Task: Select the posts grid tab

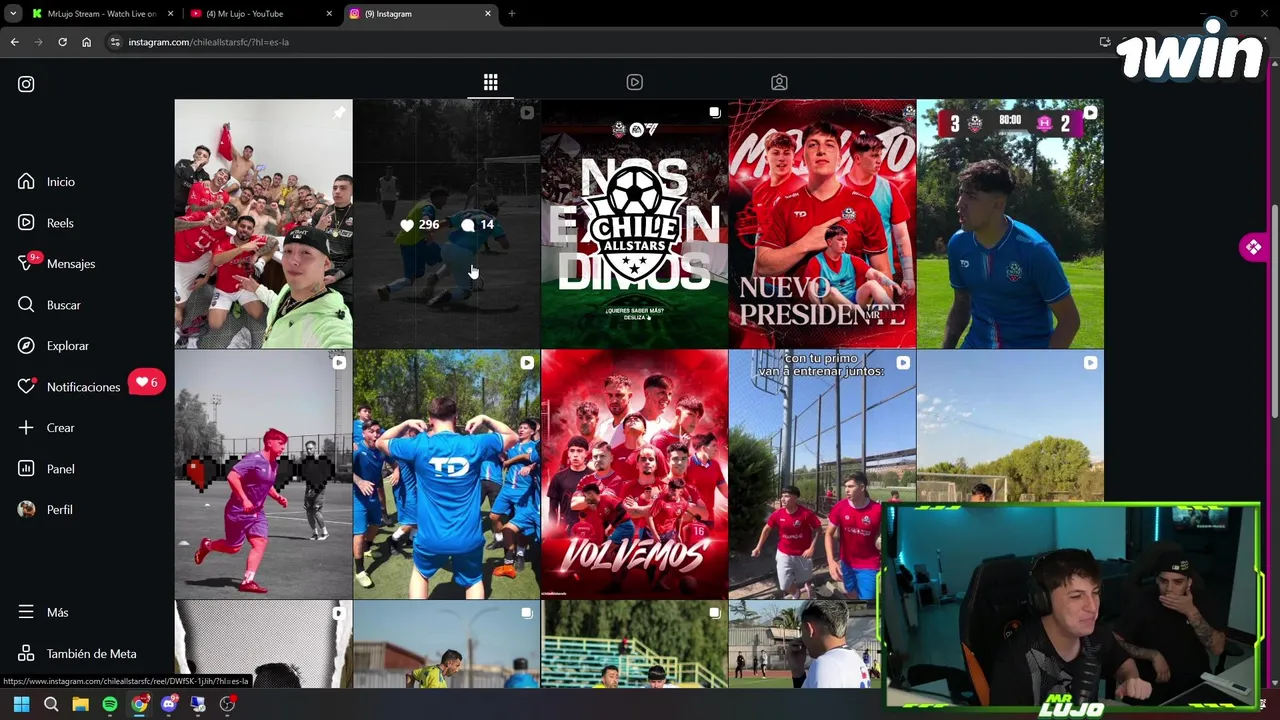Action: 490,83
